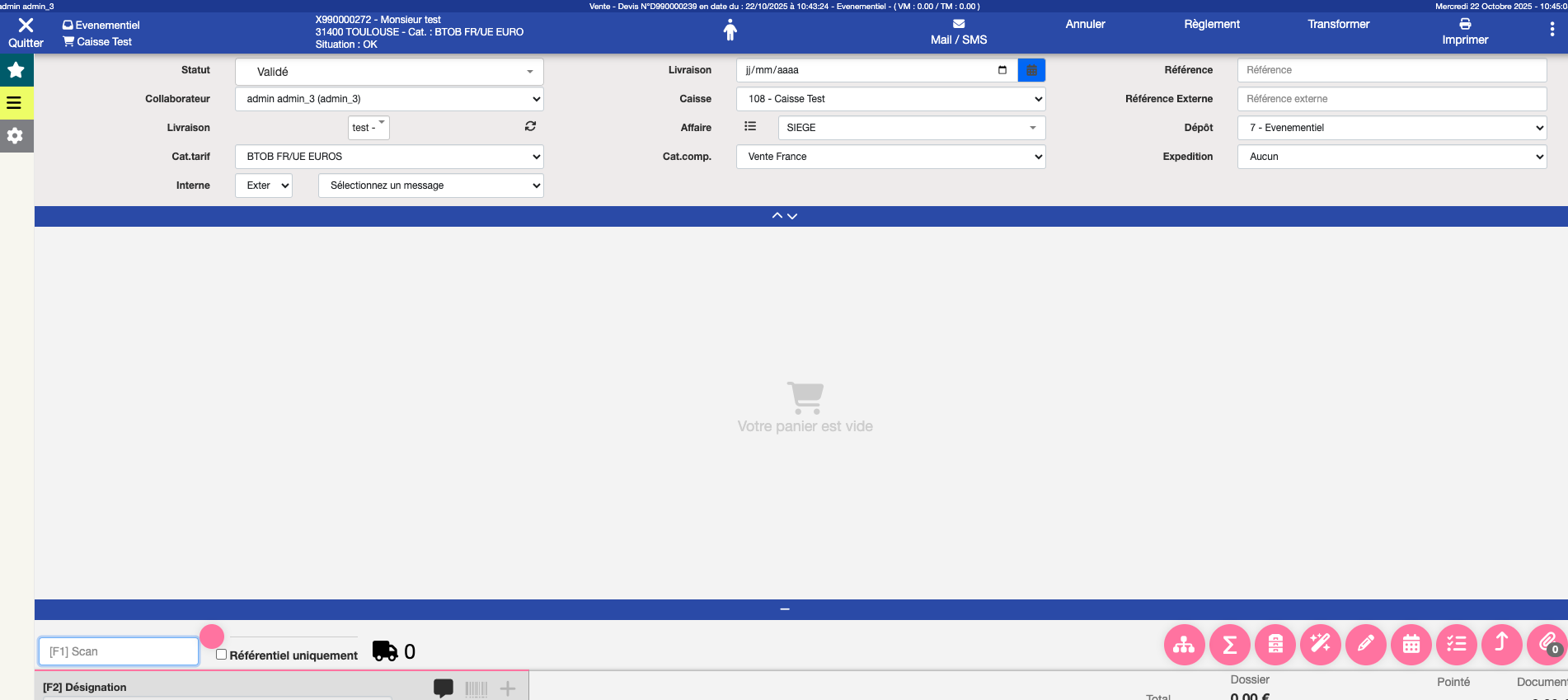Click into the Référence Externe field
The height and width of the screenshot is (700, 1568).
pos(1391,99)
